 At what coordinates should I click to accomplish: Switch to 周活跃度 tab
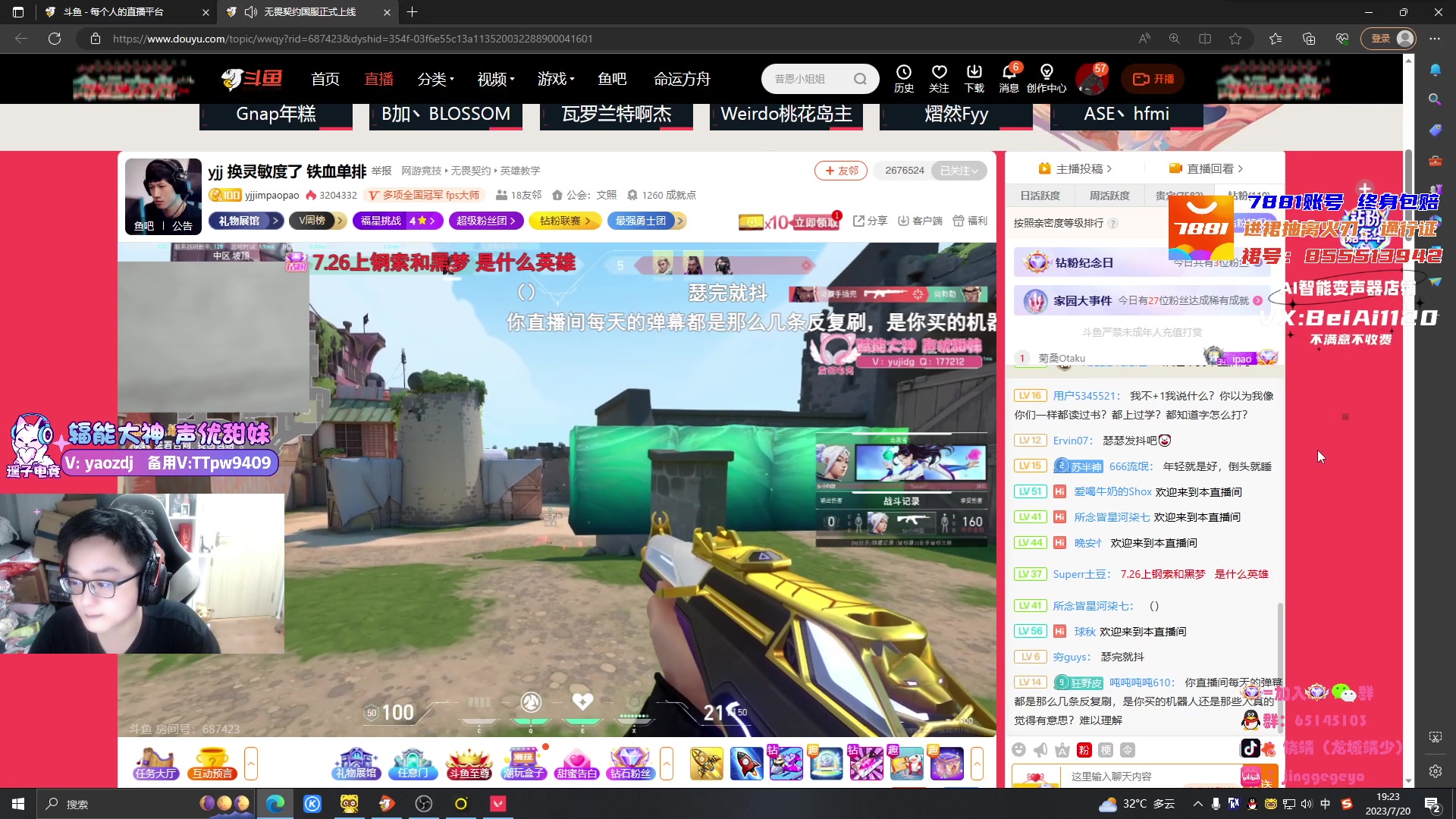pos(1109,196)
